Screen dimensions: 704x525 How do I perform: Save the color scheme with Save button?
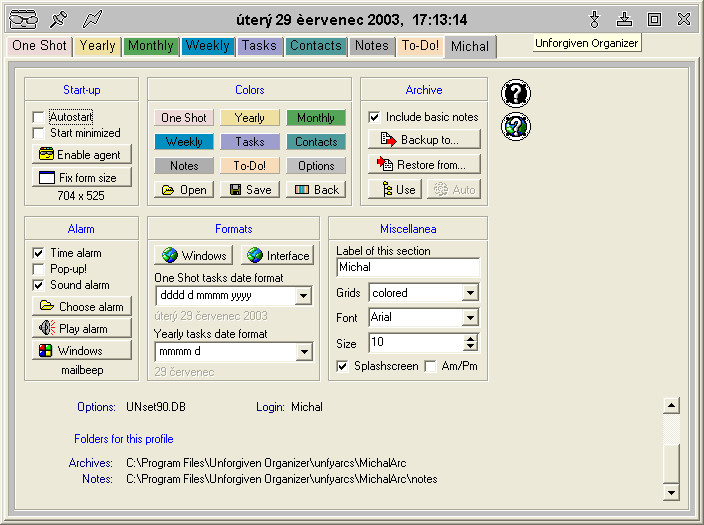click(x=250, y=190)
